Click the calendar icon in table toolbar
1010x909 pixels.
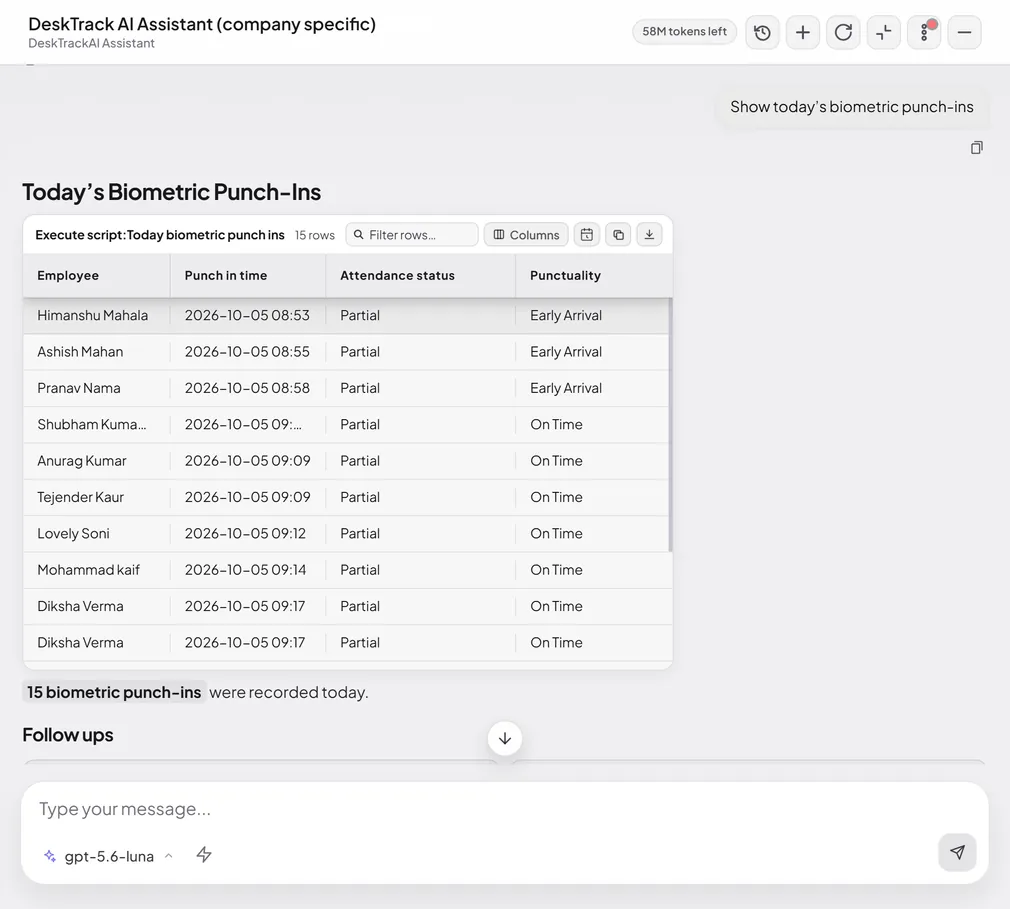(587, 234)
